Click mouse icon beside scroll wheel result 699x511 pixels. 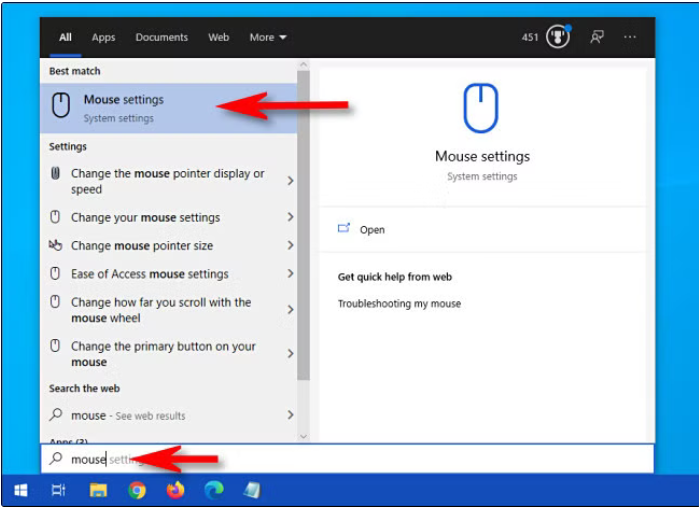tap(55, 302)
